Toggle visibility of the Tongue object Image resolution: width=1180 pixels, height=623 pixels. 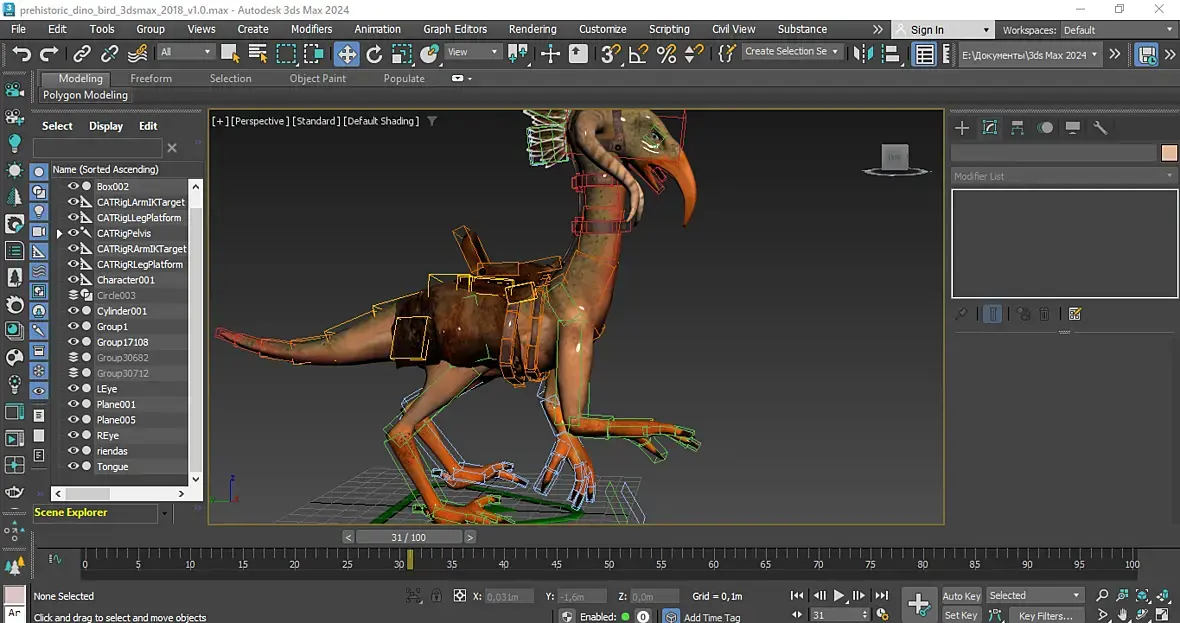point(73,466)
